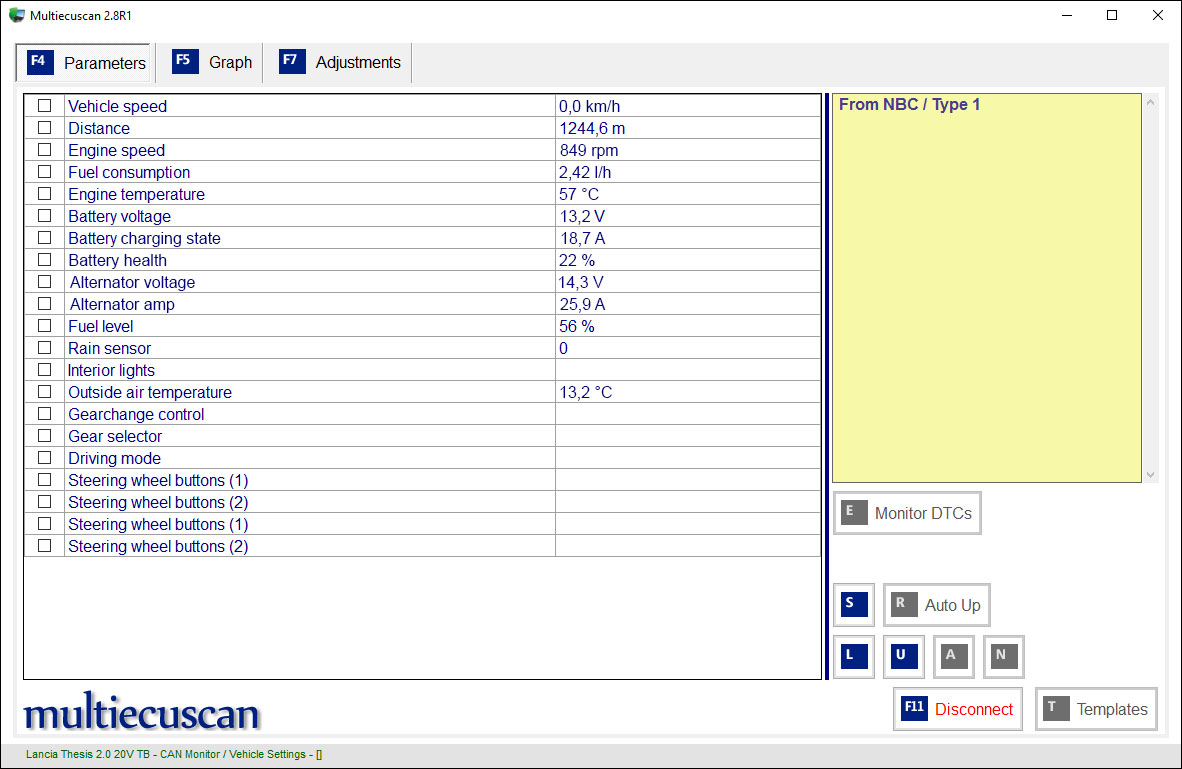Enable the Battery voltage checkbox

(44, 216)
